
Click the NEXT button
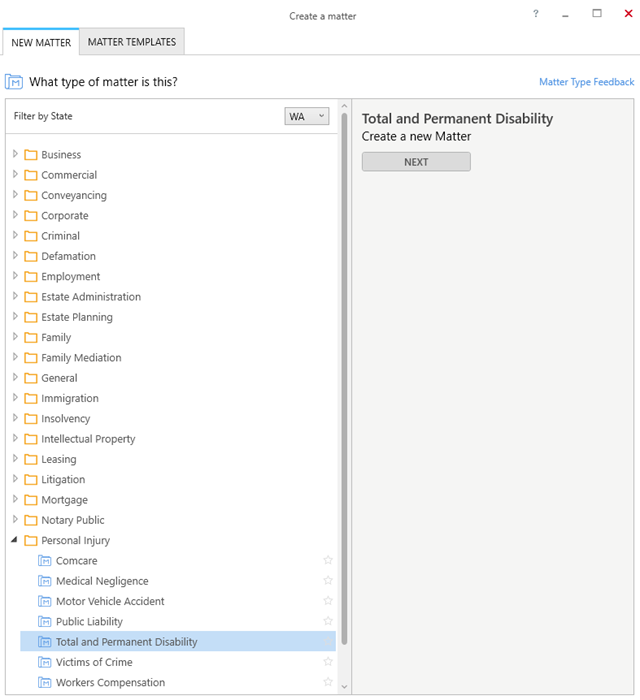416,162
